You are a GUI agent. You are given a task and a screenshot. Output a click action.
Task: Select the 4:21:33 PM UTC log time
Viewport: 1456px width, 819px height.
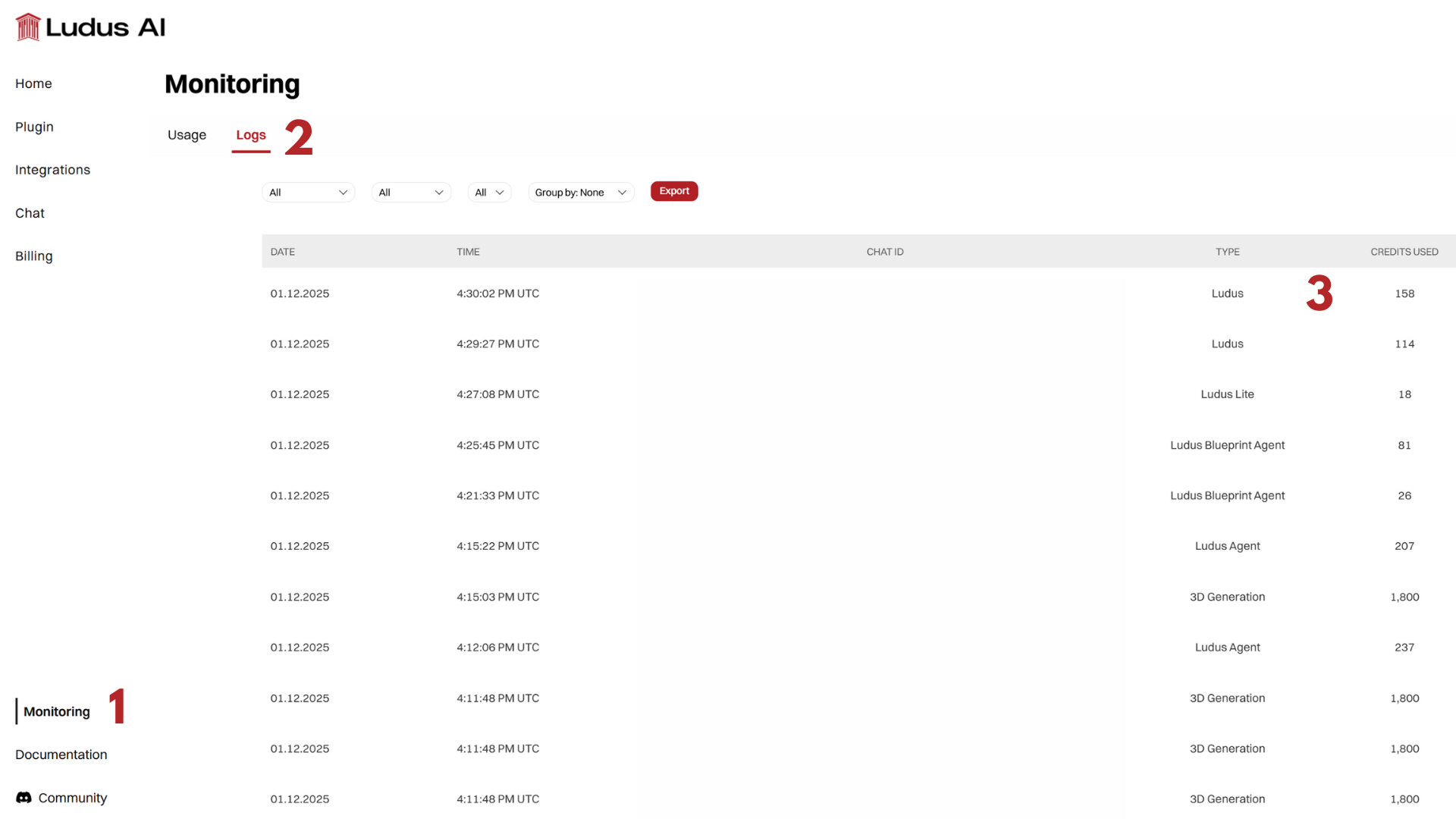(497, 496)
